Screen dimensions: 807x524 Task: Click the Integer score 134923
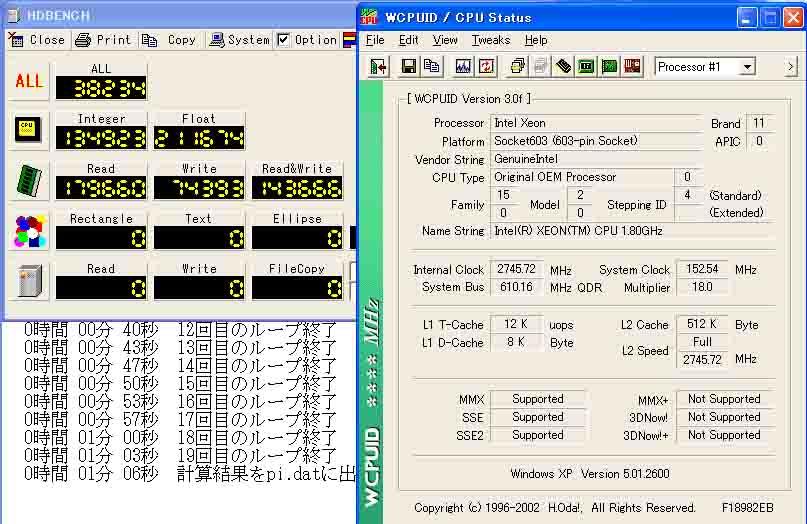101,138
